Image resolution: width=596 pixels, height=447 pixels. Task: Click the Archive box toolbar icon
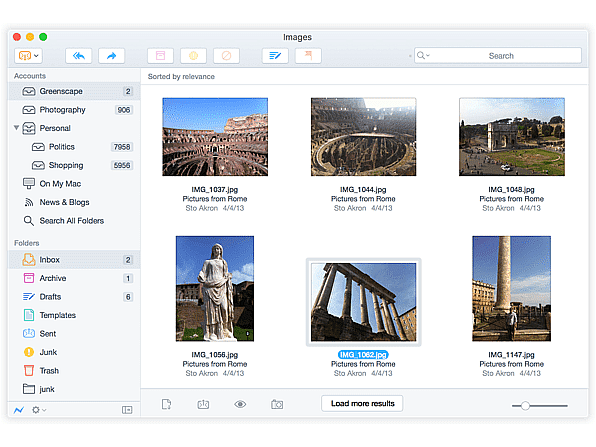(x=160, y=56)
